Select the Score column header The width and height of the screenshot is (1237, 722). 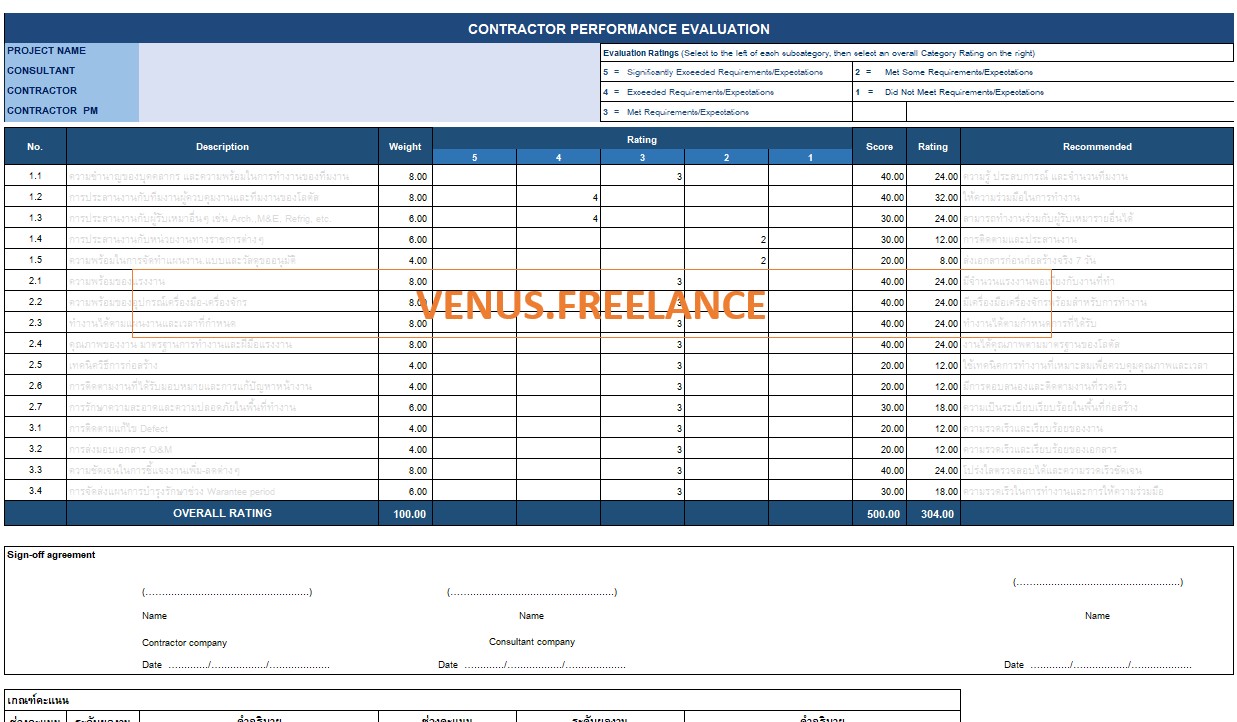click(879, 146)
